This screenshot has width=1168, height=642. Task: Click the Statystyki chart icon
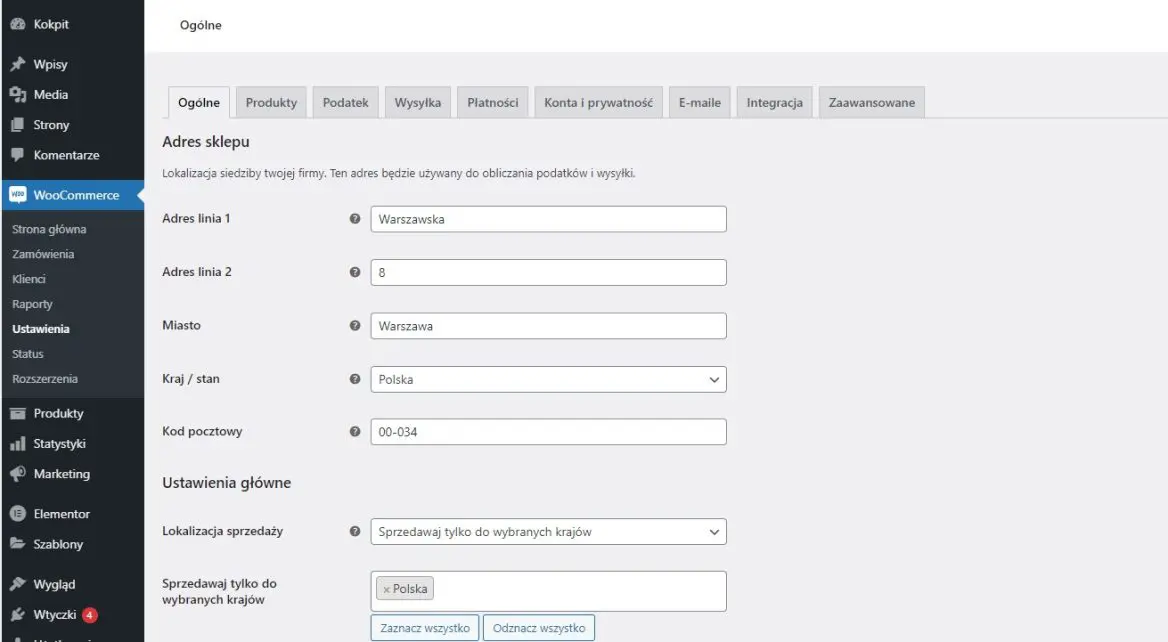(x=16, y=443)
